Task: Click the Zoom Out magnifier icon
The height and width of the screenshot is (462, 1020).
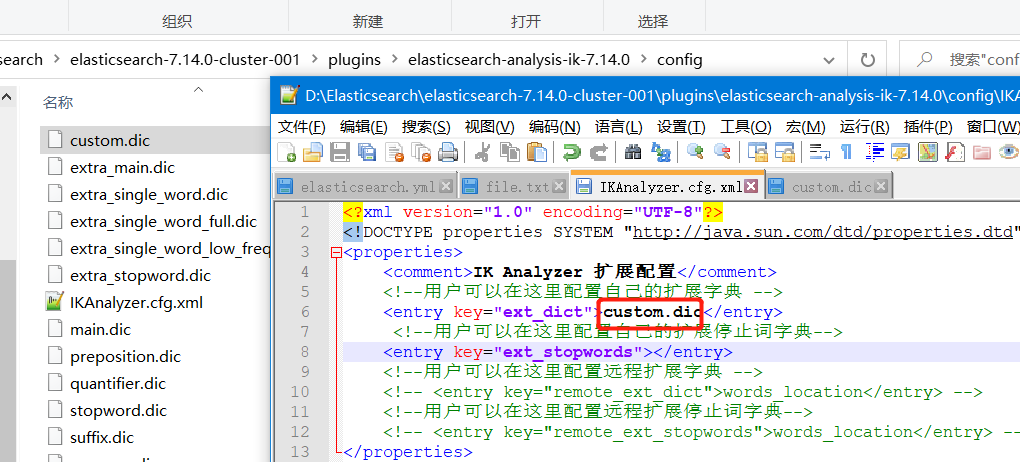Action: tap(722, 152)
